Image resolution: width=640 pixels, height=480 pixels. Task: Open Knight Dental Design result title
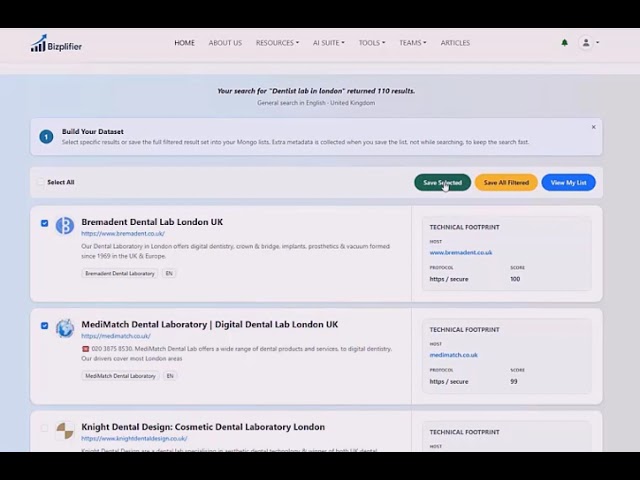203,427
